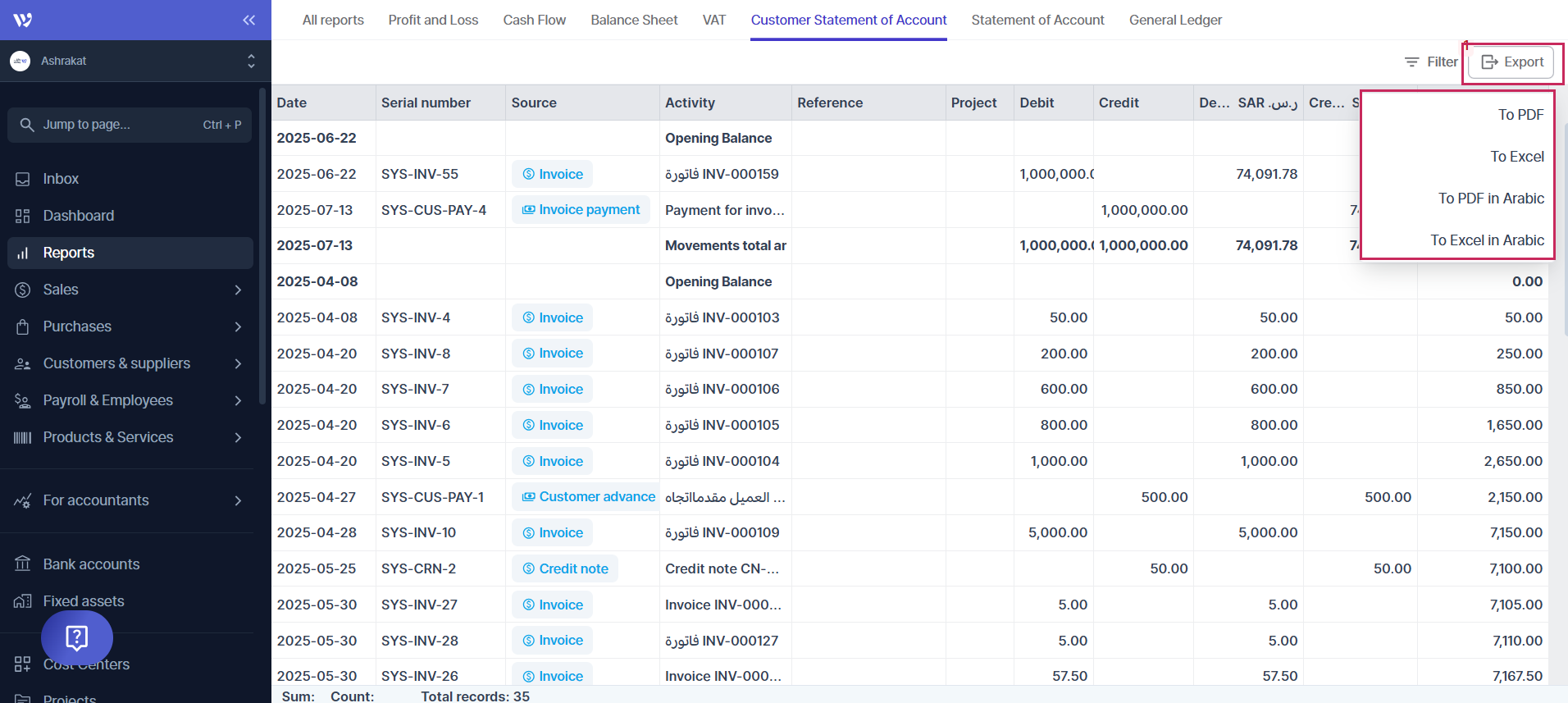
Task: Click the Bank accounts building icon
Action: (x=22, y=564)
